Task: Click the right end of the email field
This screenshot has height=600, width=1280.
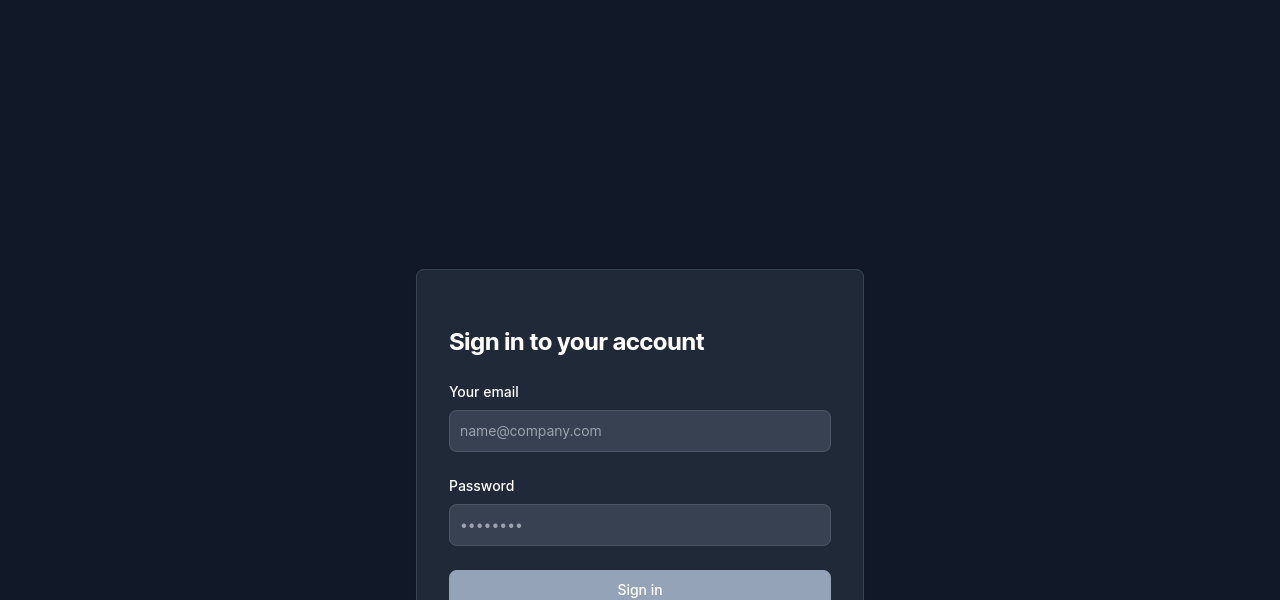Action: coord(815,431)
